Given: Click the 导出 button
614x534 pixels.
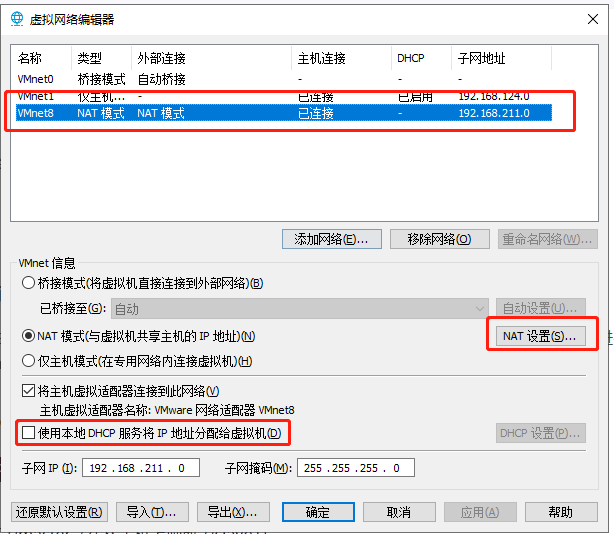Looking at the screenshot, I should pyautogui.click(x=233, y=512).
